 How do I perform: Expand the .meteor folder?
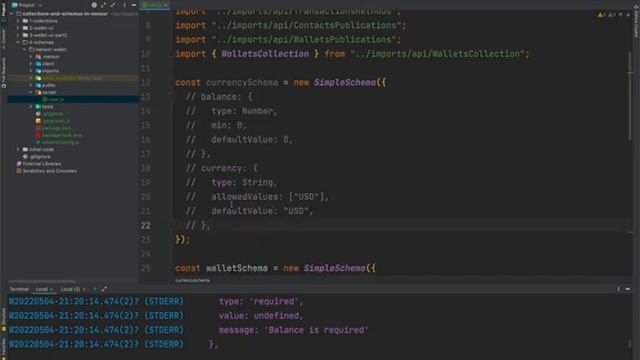31,57
